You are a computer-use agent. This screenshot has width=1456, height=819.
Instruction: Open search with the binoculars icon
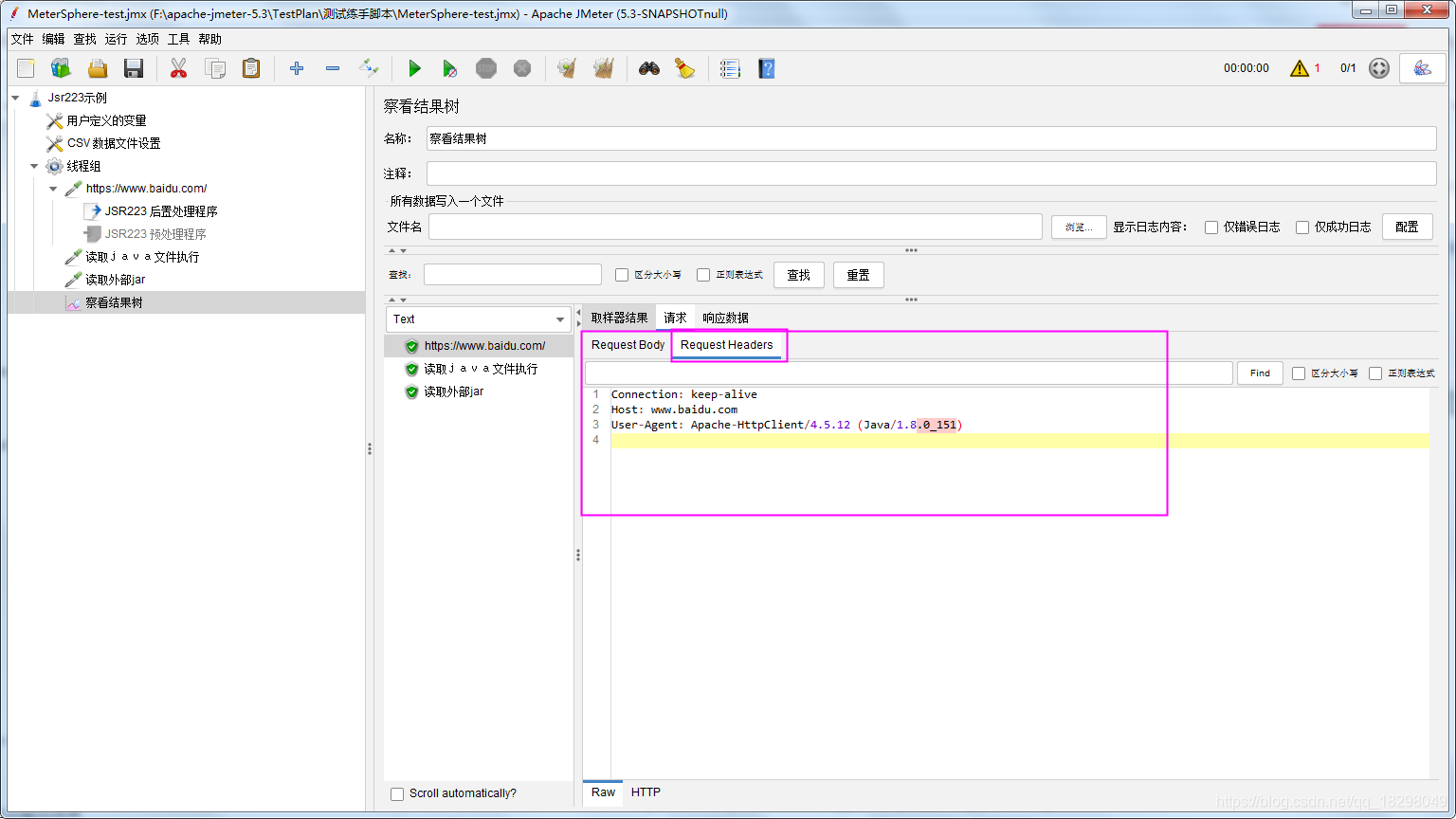pyautogui.click(x=648, y=67)
